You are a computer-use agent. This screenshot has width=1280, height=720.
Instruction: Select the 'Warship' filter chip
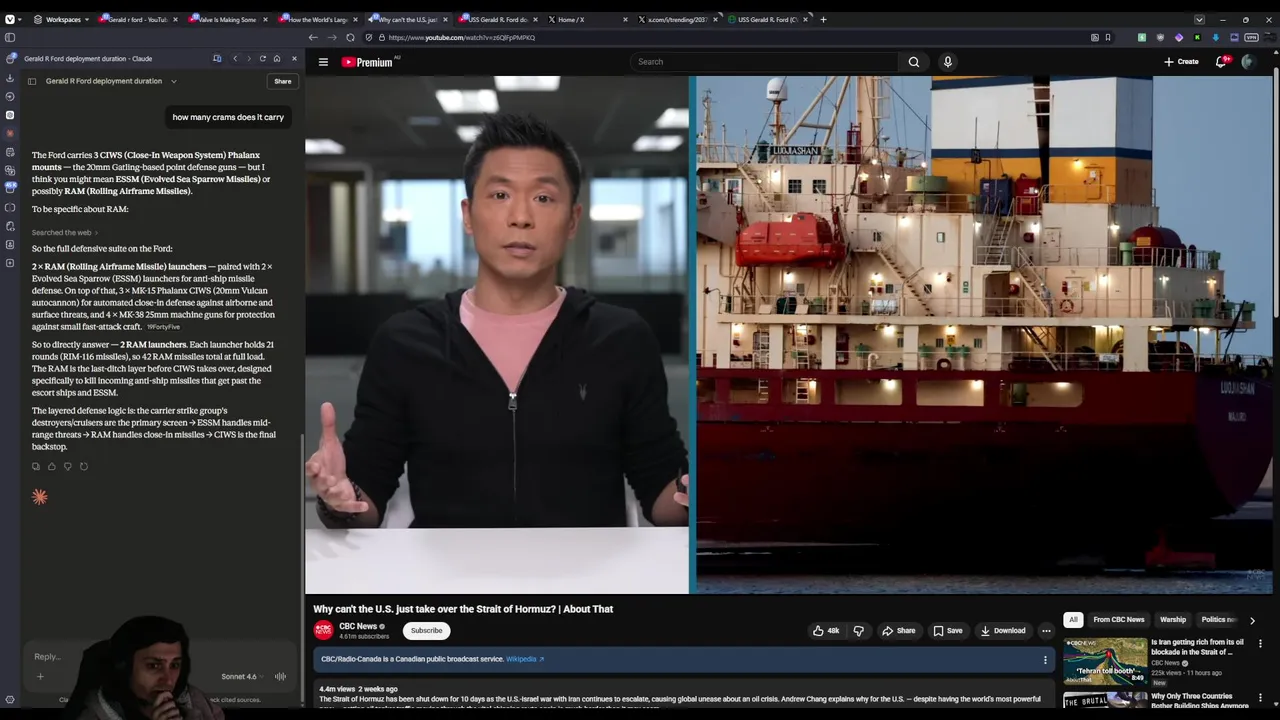click(x=1173, y=620)
